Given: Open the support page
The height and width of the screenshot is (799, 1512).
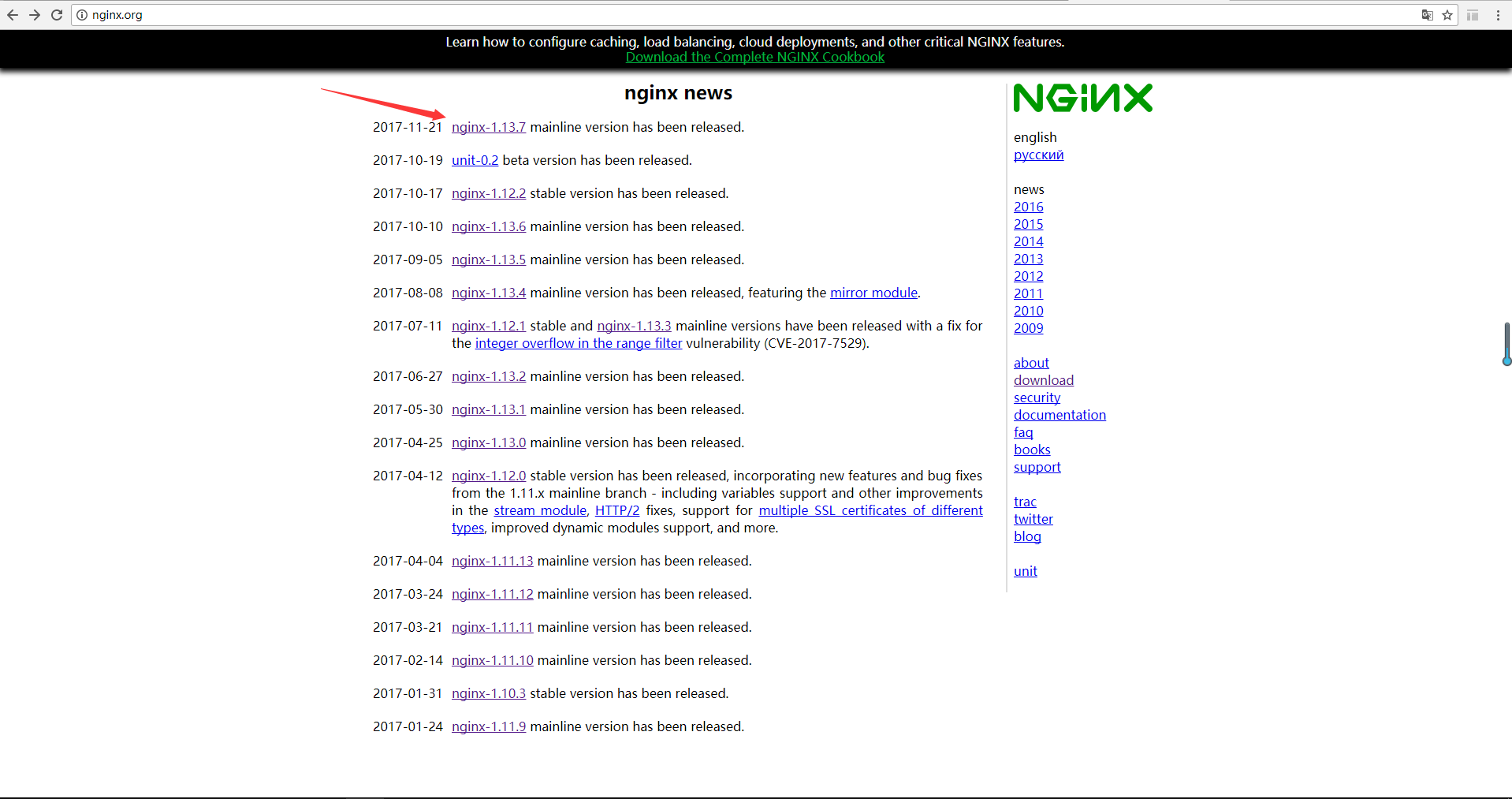Looking at the screenshot, I should (1037, 467).
